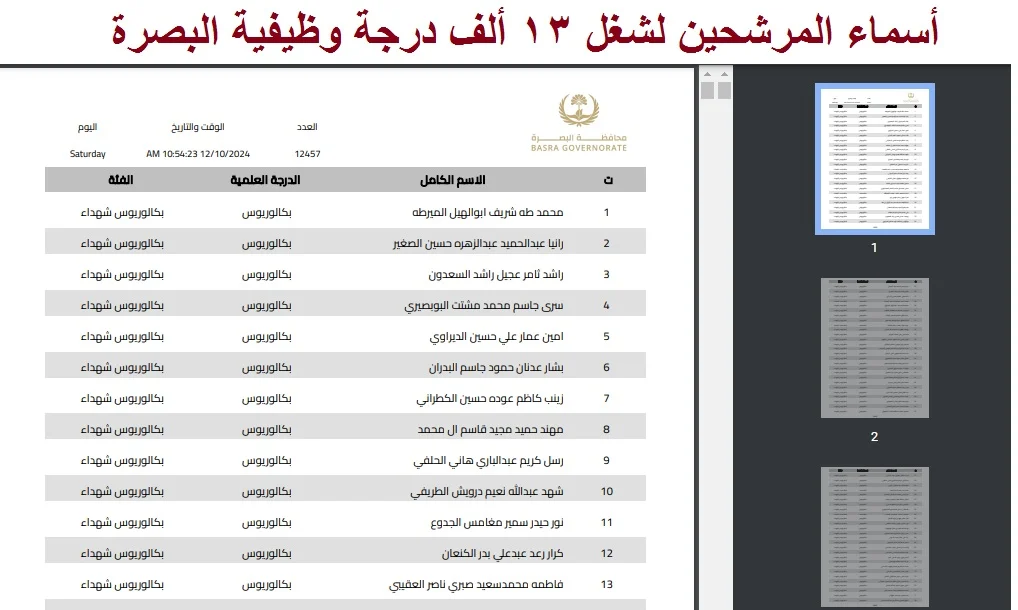Click the ت column header
This screenshot has width=1018, height=610.
(x=608, y=181)
